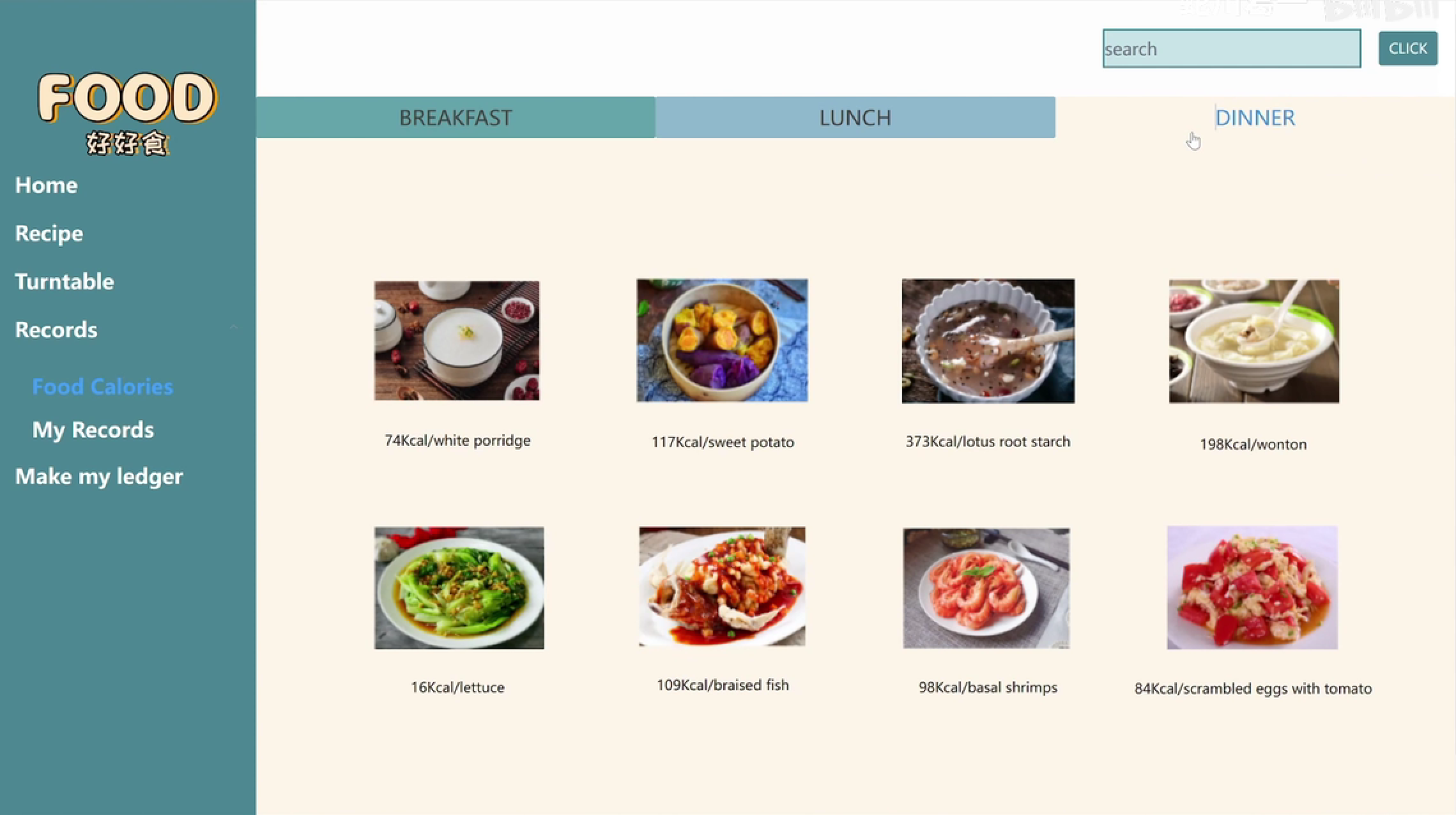
Task: Open My Records submenu item
Action: 93,430
